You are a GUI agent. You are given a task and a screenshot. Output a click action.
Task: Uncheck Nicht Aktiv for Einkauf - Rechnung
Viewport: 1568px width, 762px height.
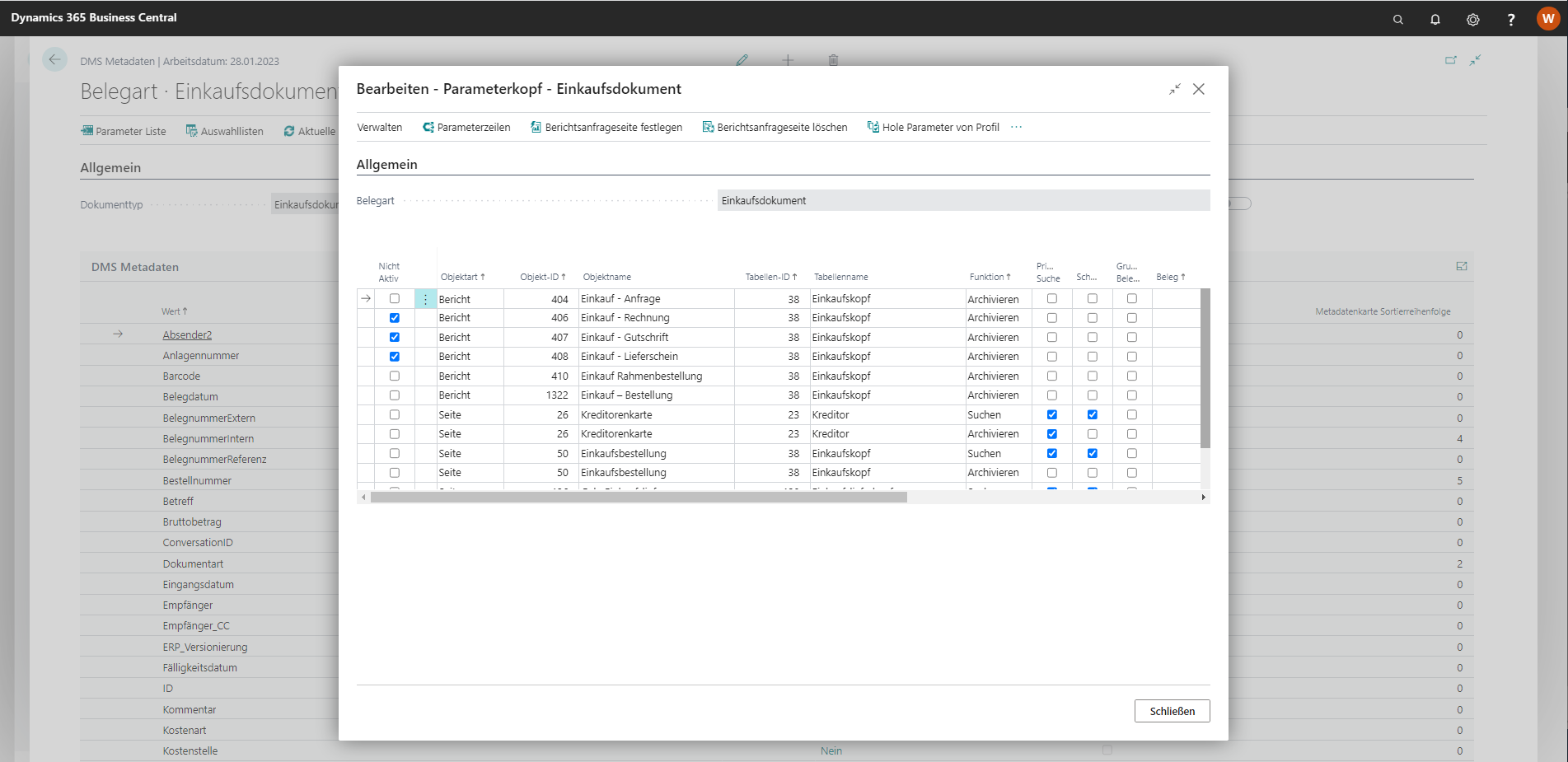pos(395,318)
